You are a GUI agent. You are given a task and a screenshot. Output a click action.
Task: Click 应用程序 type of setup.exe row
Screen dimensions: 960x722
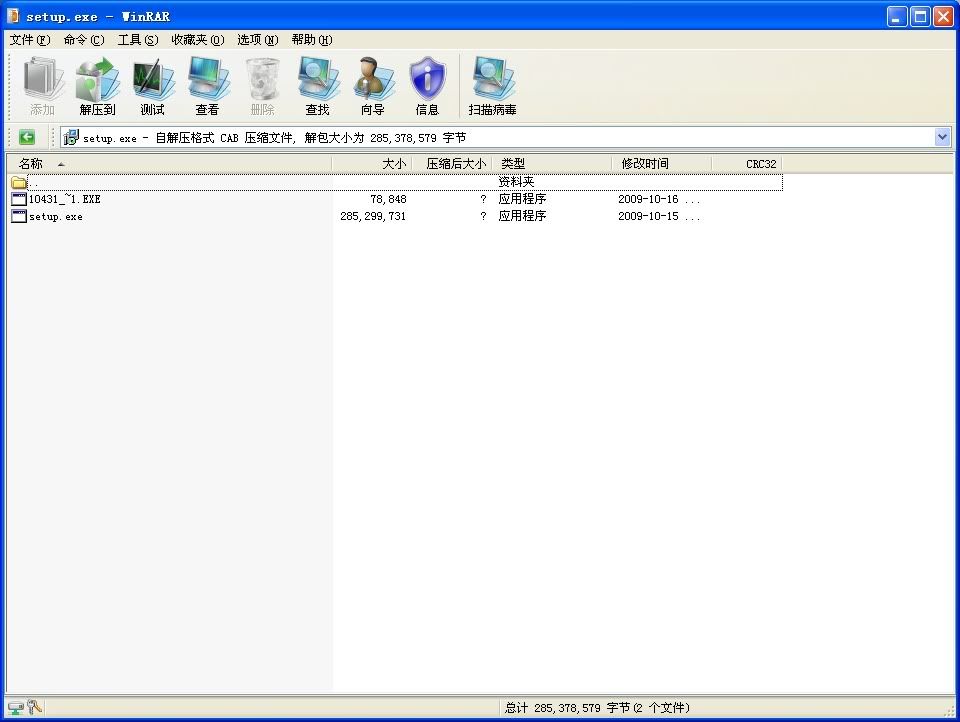point(522,216)
